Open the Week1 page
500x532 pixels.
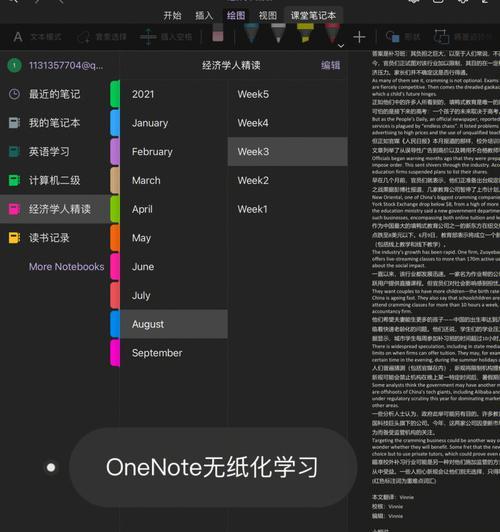tap(288, 209)
